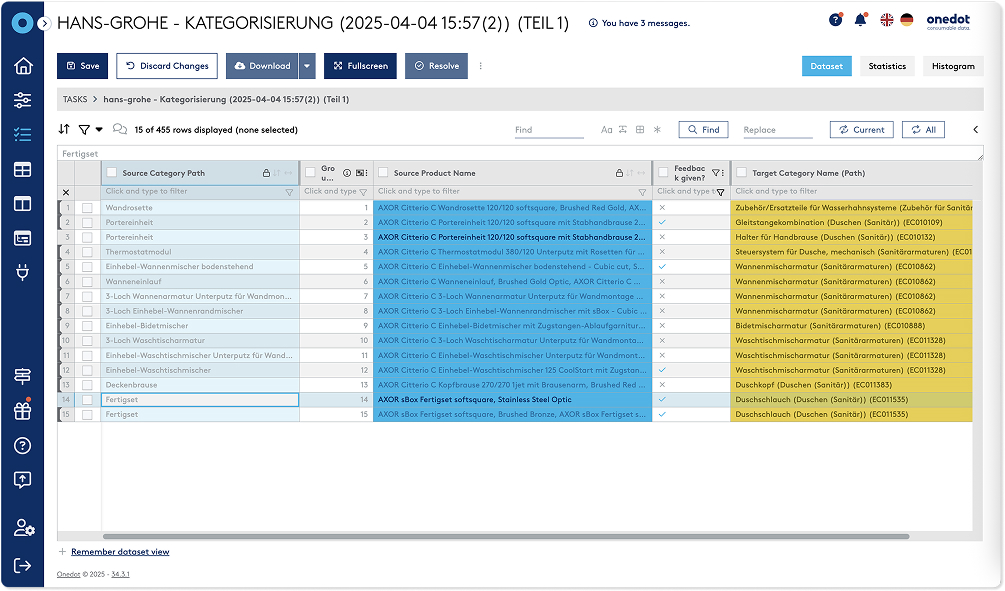This screenshot has height=591, width=1005.
Task: Check the Source Product Name column checkbox
Action: click(x=383, y=172)
